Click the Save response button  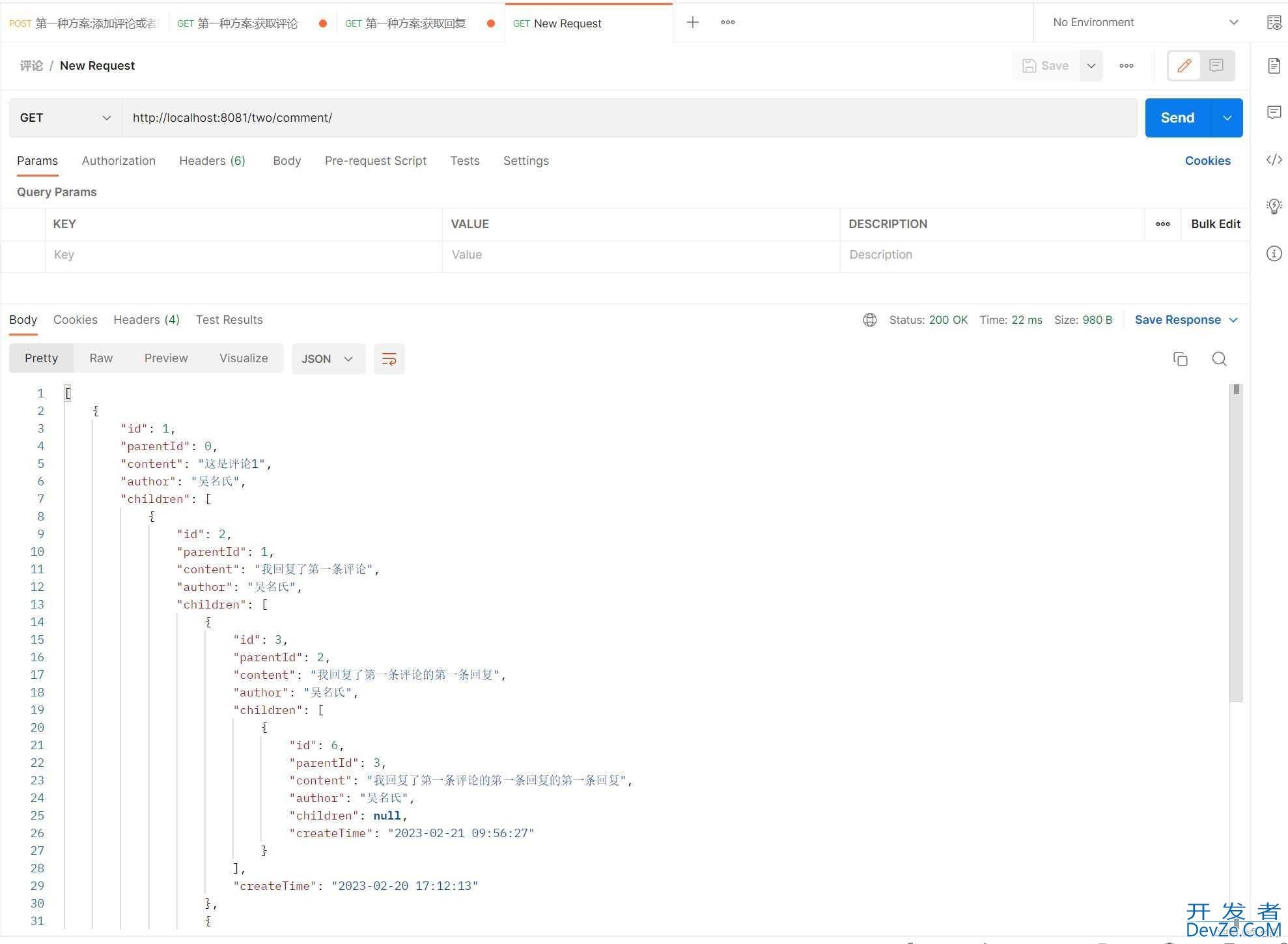pyautogui.click(x=1178, y=319)
